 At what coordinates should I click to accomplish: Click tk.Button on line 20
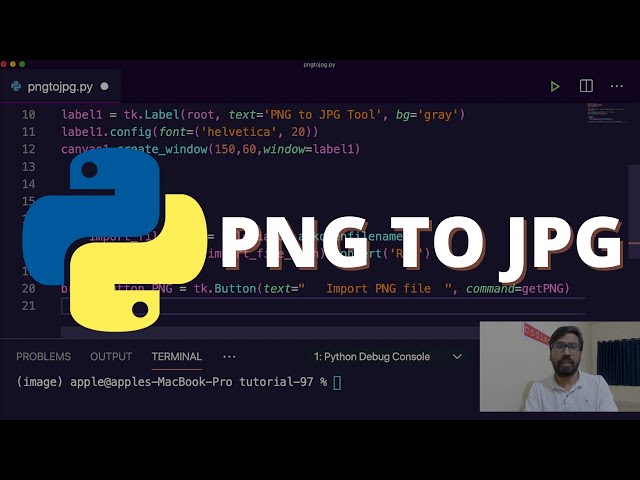click(224, 289)
